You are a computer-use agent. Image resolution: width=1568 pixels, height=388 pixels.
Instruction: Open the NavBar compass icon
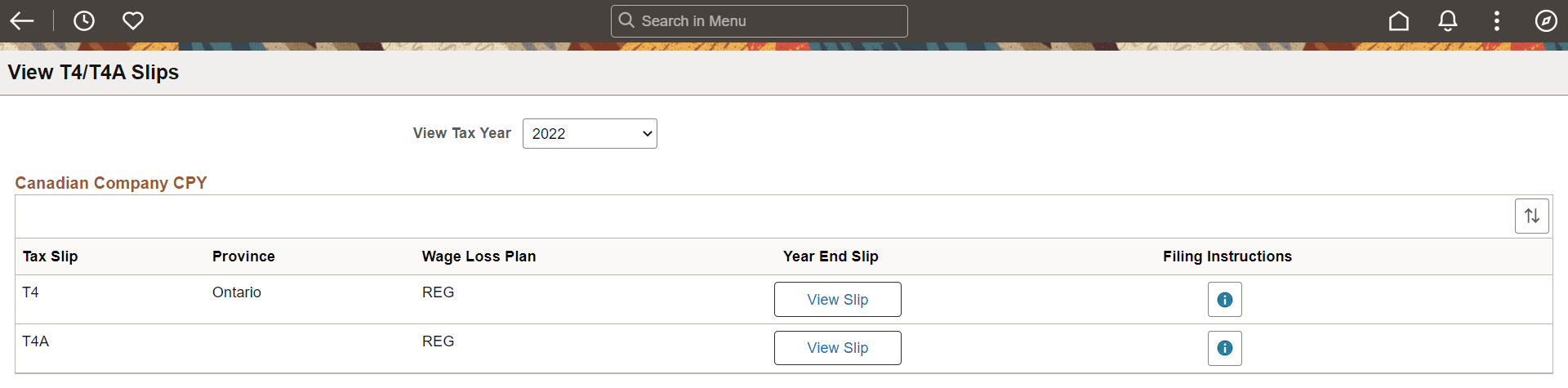pyautogui.click(x=1546, y=20)
